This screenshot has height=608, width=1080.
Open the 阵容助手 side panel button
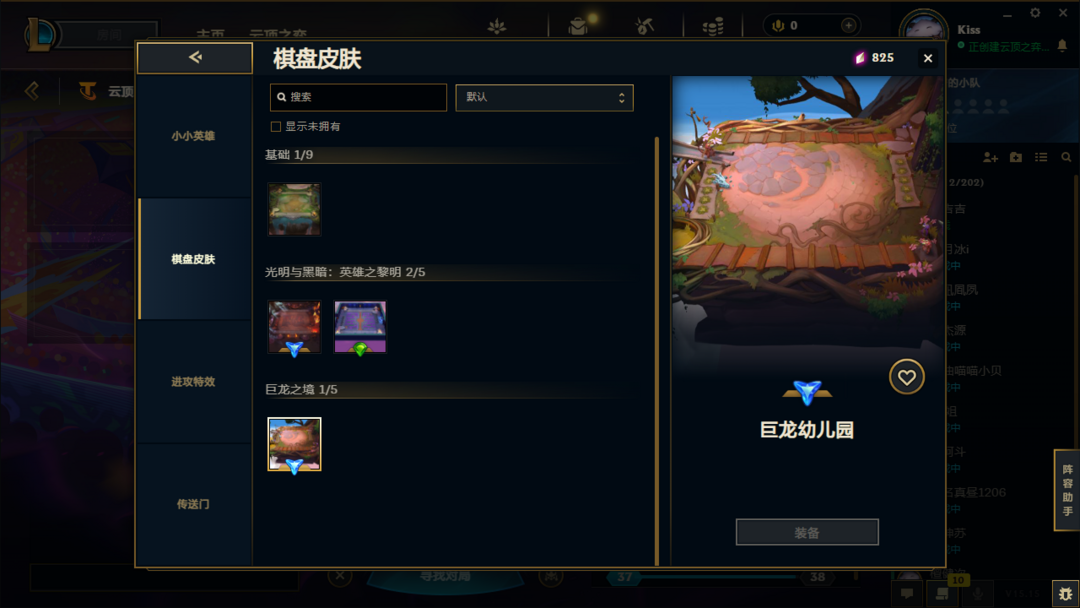[1067, 490]
